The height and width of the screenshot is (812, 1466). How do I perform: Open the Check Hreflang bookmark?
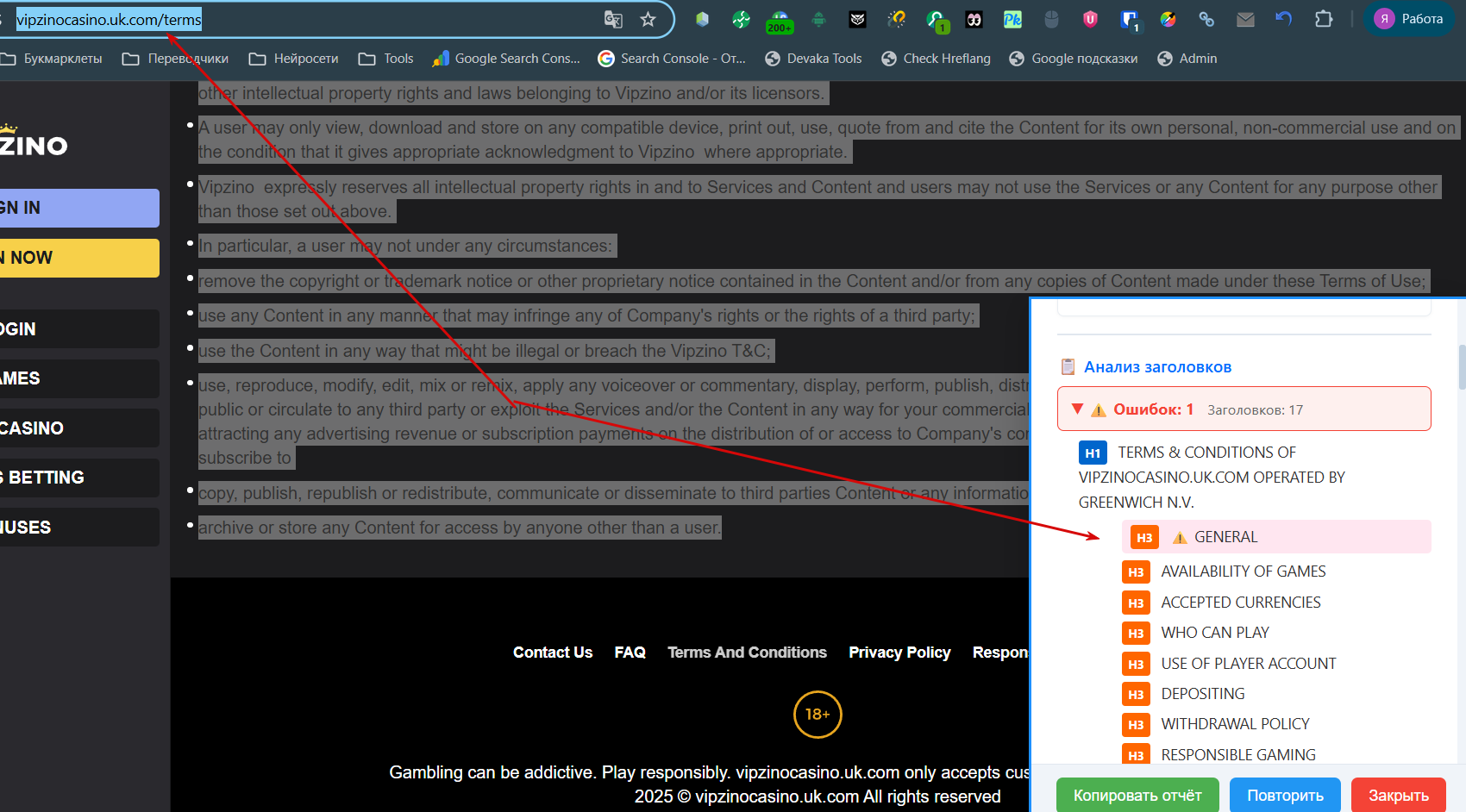point(936,59)
